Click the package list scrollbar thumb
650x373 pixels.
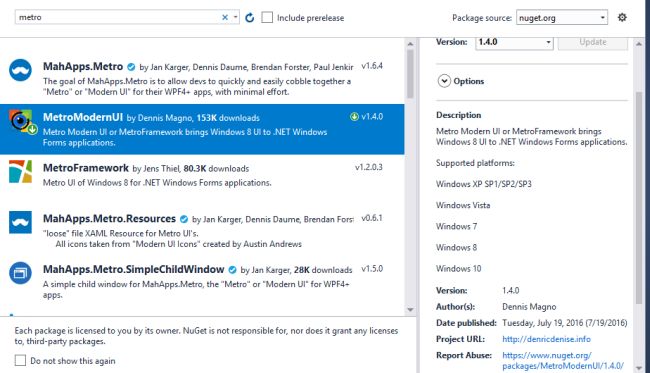(410, 74)
